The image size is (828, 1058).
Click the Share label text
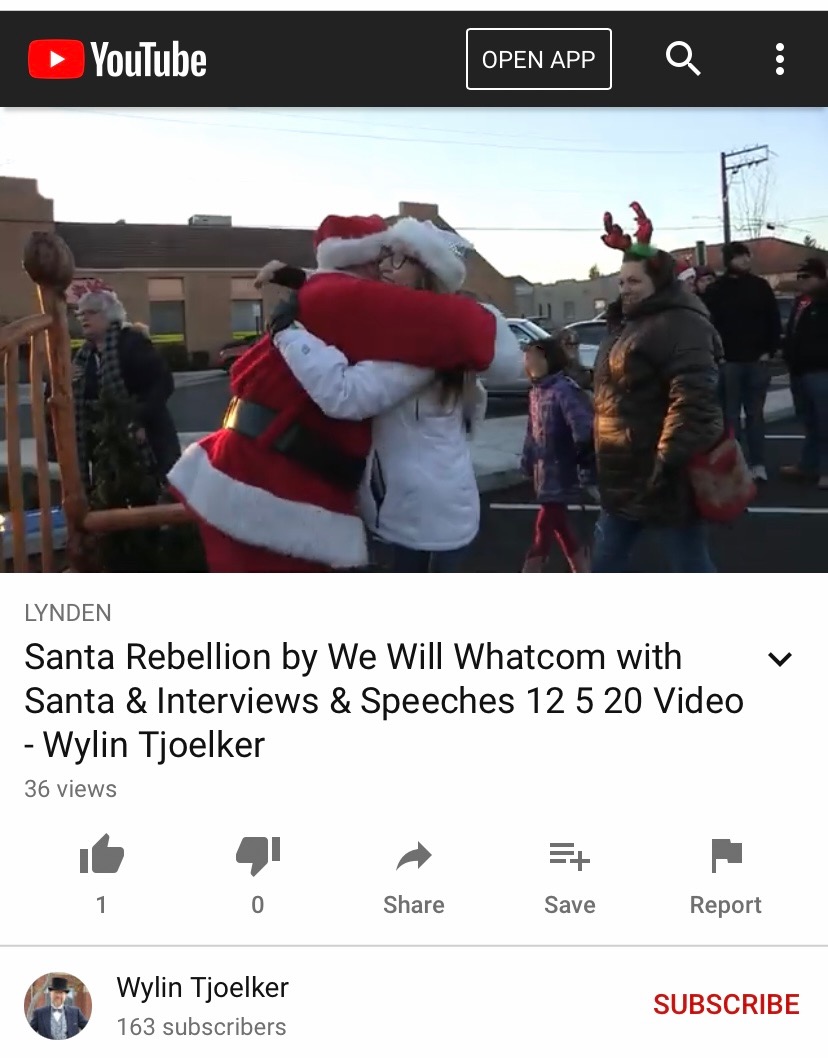pyautogui.click(x=414, y=905)
